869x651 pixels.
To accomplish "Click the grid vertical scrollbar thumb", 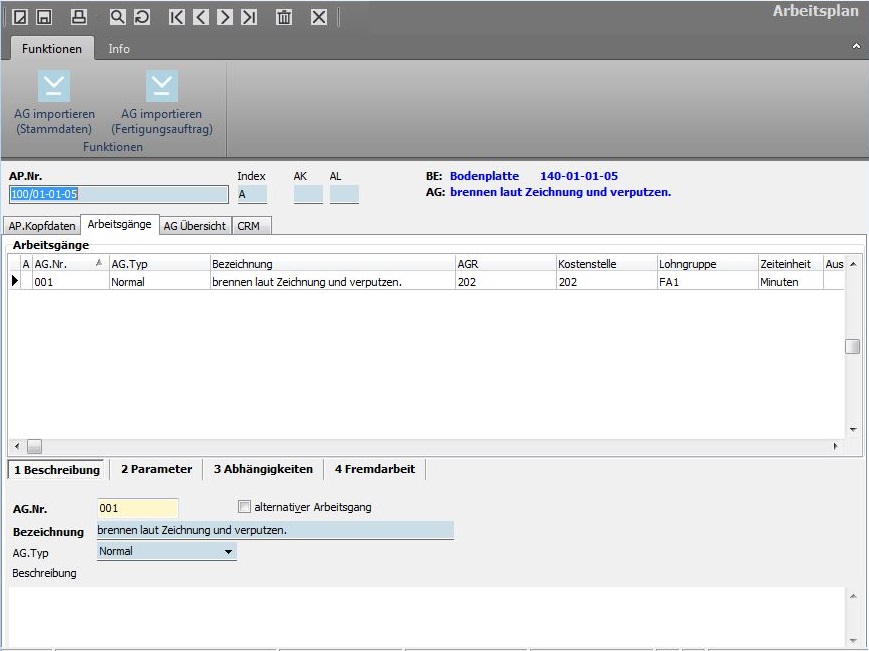I will coord(852,346).
